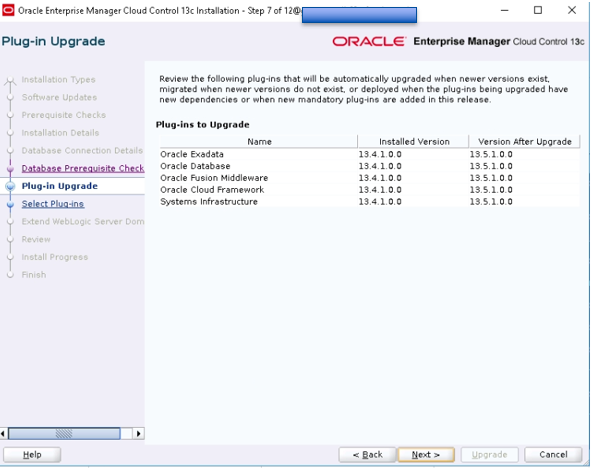
Task: Click the Review step
Action: (x=36, y=239)
